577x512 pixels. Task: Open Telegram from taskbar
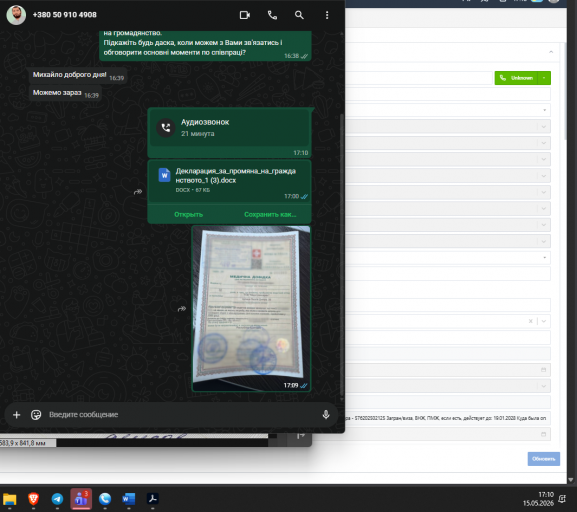(x=57, y=499)
